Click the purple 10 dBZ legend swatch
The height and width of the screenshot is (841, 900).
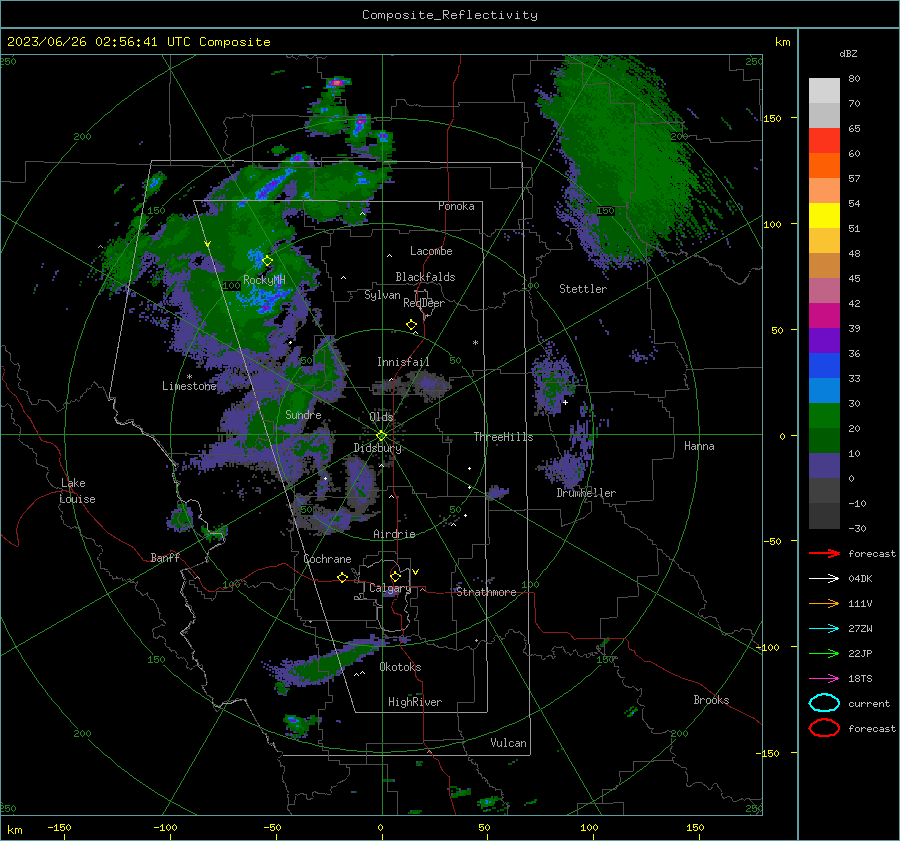point(824,465)
